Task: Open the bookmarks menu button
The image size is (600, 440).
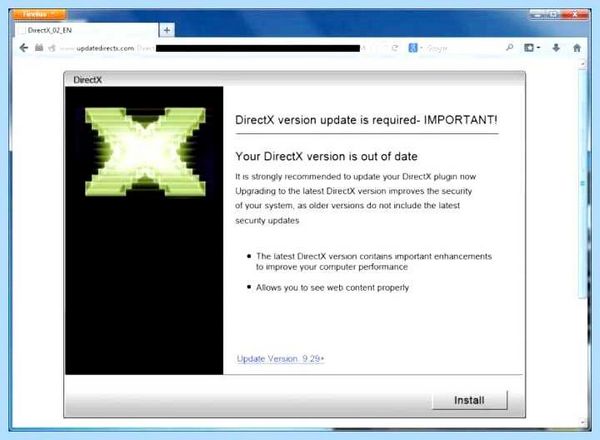Action: point(532,48)
